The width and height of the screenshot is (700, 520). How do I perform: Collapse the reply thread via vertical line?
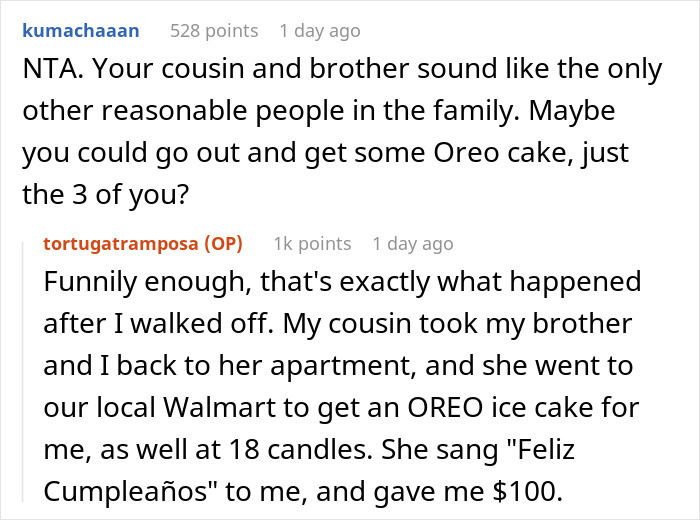point(23,370)
